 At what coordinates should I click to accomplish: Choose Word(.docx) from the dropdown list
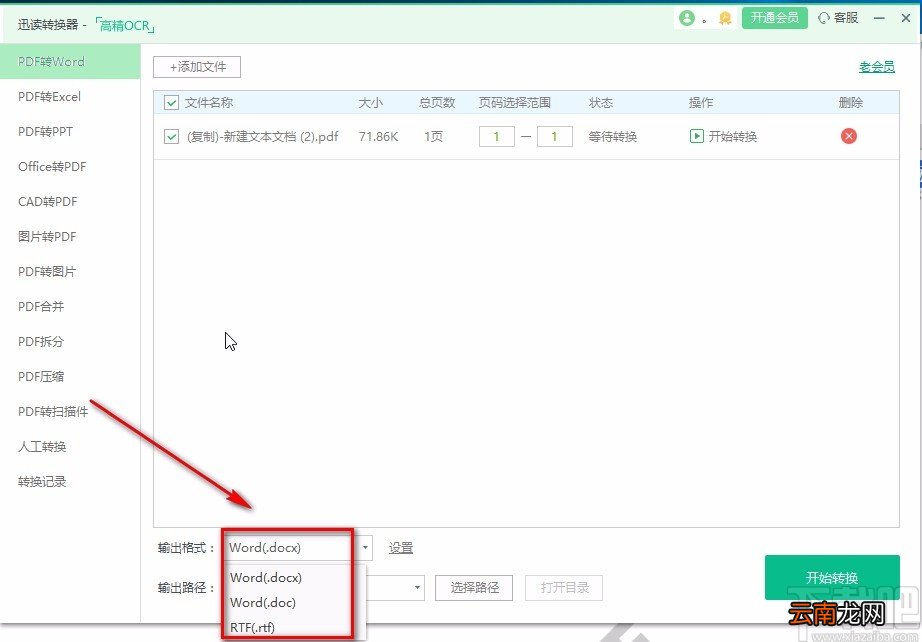click(266, 577)
